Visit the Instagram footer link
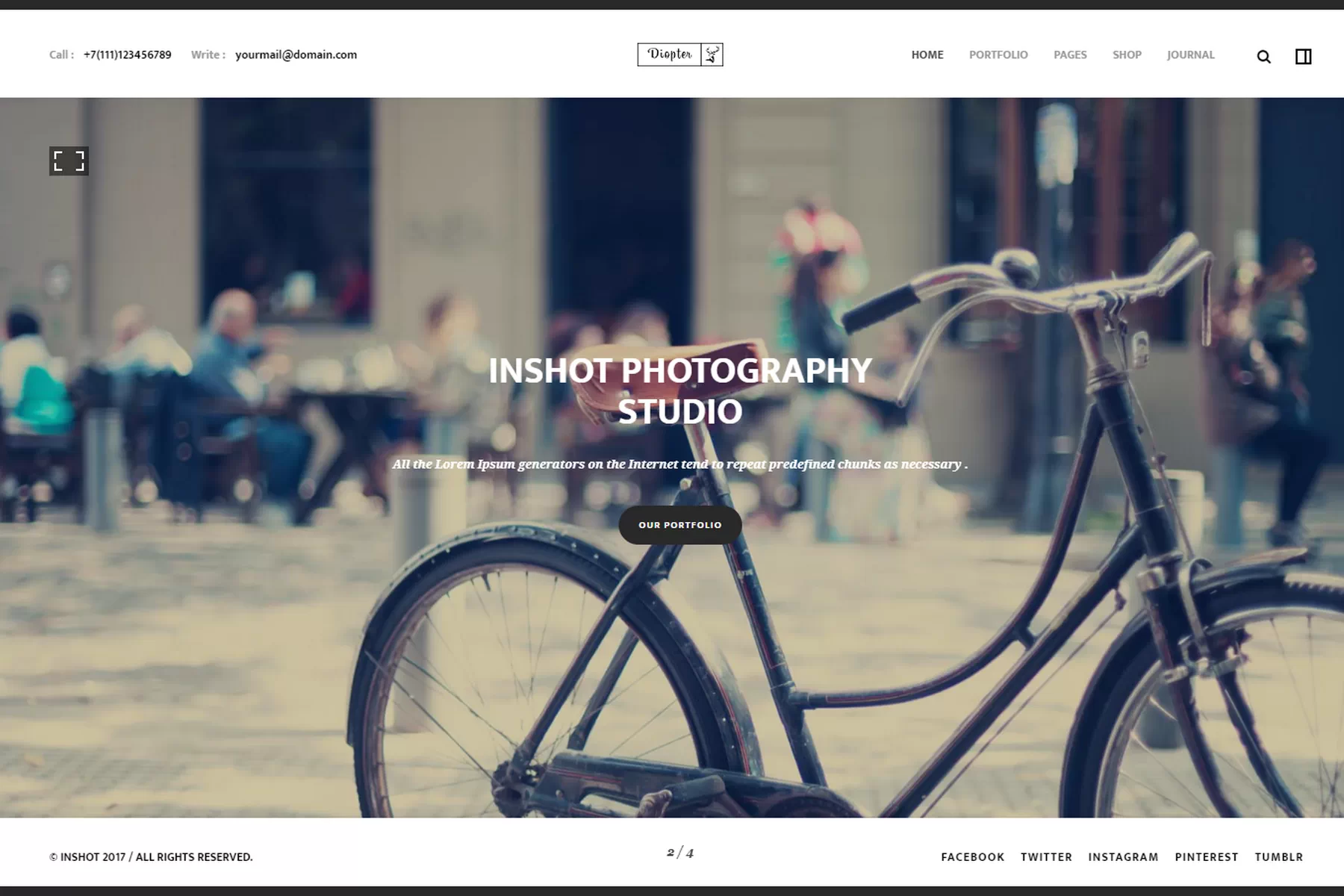Screen dimensions: 1344x896 [x=1122, y=857]
